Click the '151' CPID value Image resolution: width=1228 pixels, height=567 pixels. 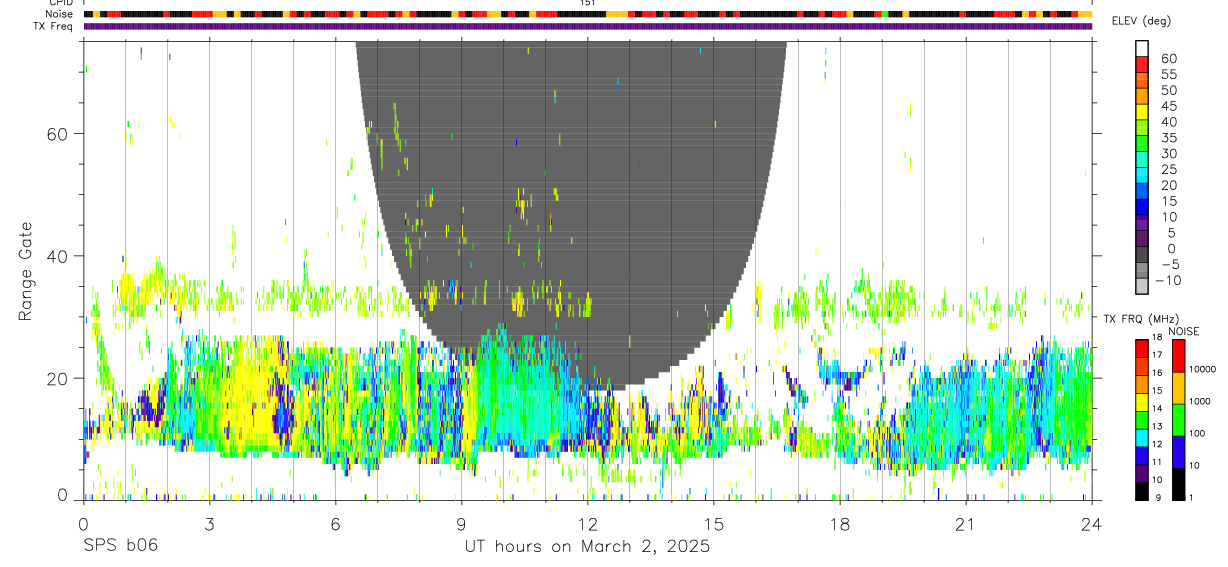pos(587,3)
